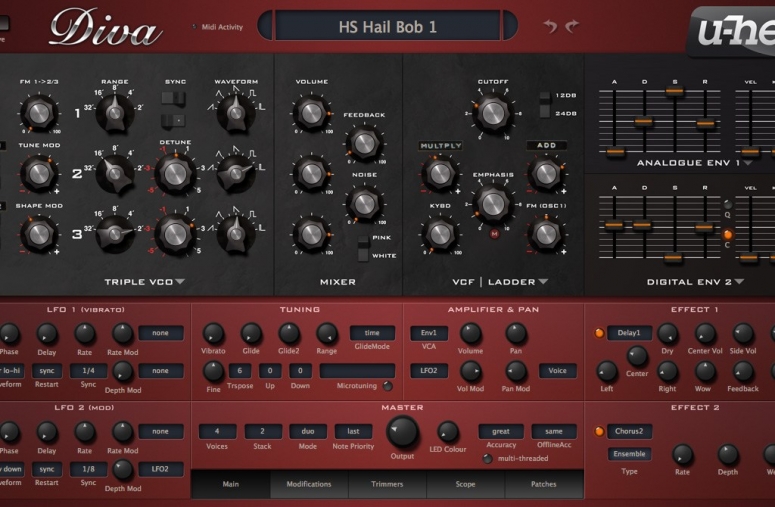Switch to the Modifications tab
This screenshot has width=775, height=507.
click(x=309, y=484)
